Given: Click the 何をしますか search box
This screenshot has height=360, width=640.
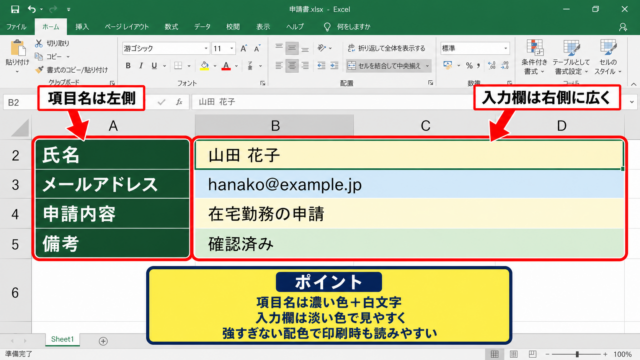Looking at the screenshot, I should pyautogui.click(x=348, y=27).
